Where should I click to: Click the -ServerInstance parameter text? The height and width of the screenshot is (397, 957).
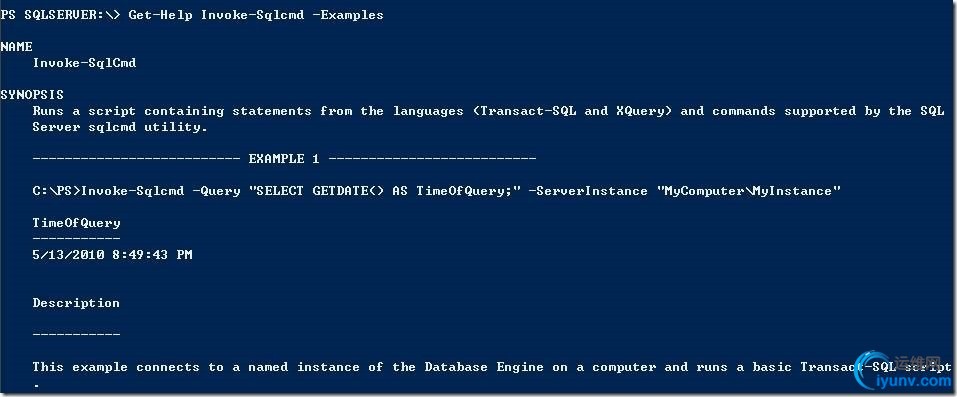588,191
